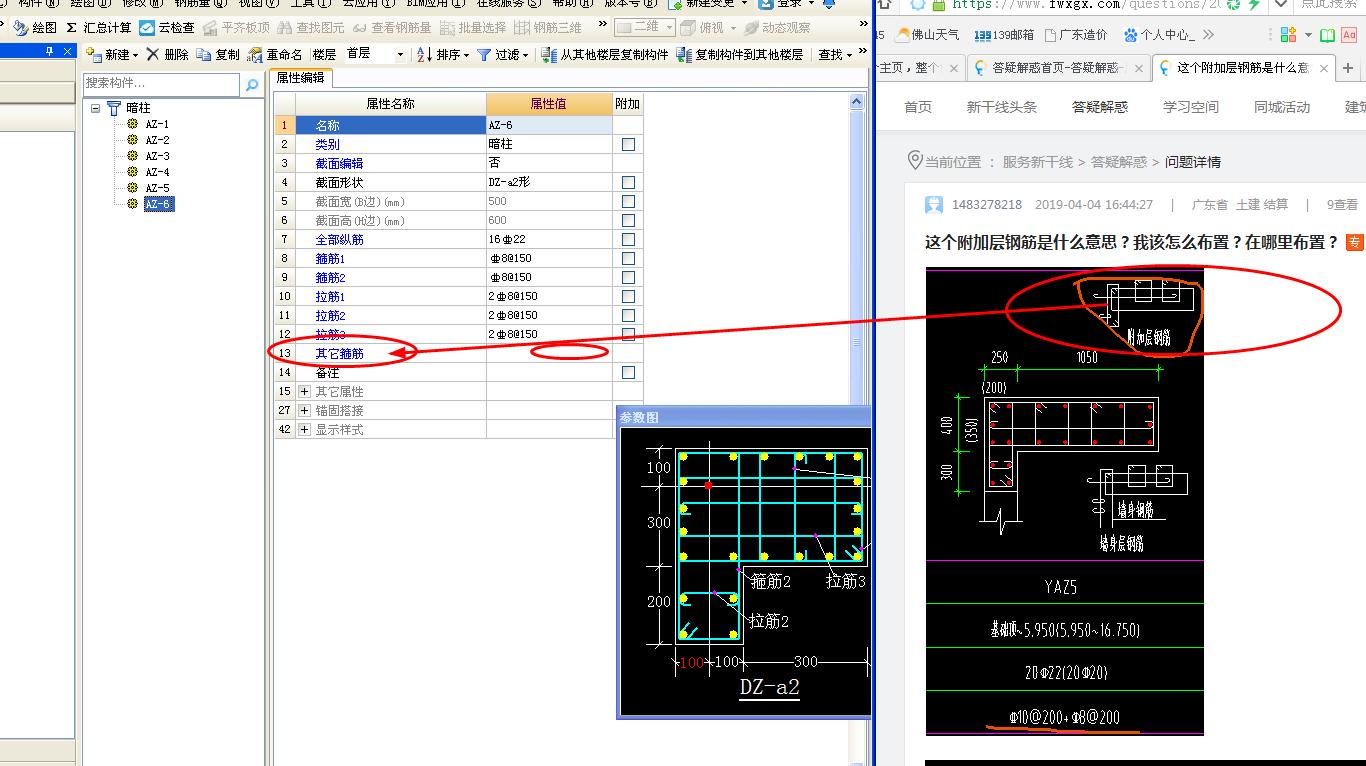Run 汇总计算 sum calculation
1366x766 pixels.
[x=98, y=28]
